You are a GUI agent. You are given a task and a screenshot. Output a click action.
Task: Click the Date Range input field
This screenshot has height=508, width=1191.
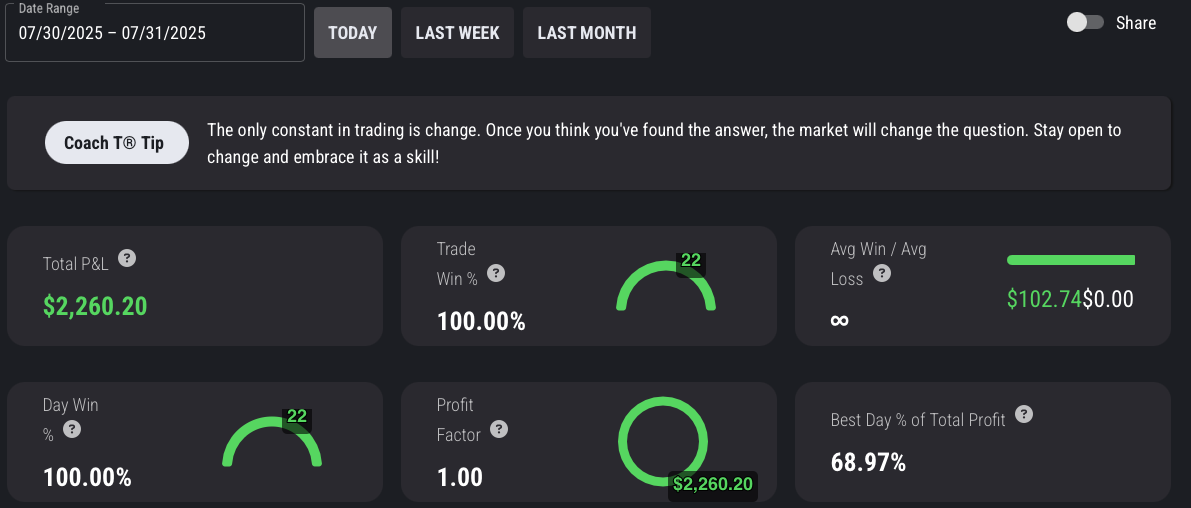point(155,33)
